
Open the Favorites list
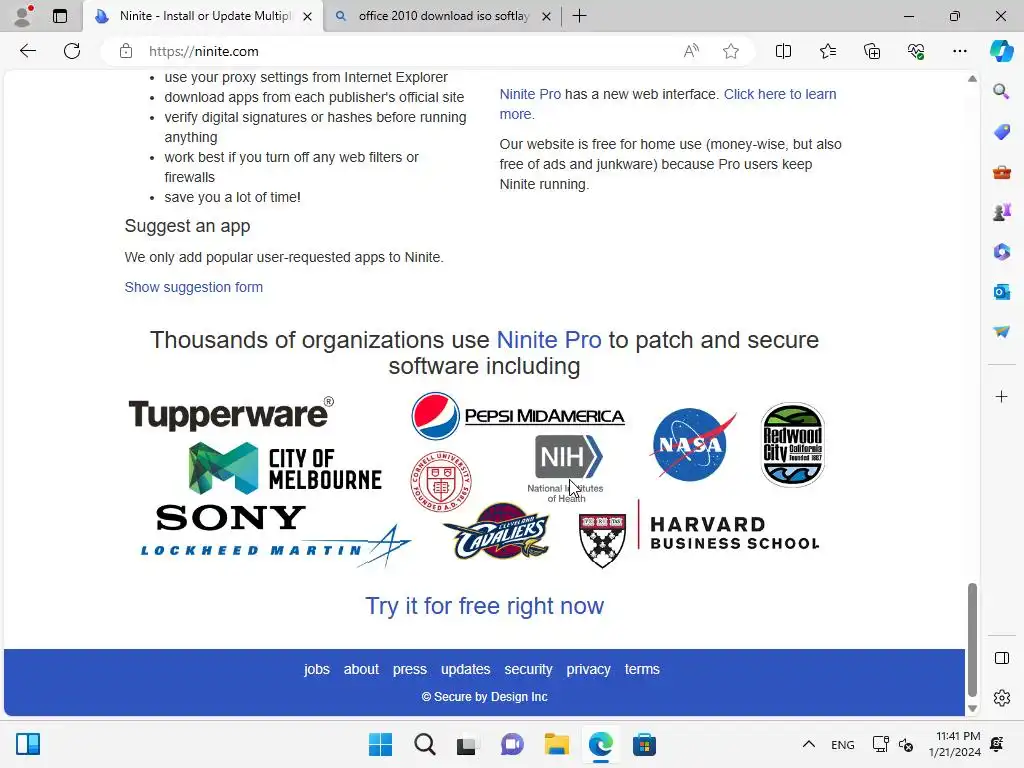pyautogui.click(x=827, y=51)
